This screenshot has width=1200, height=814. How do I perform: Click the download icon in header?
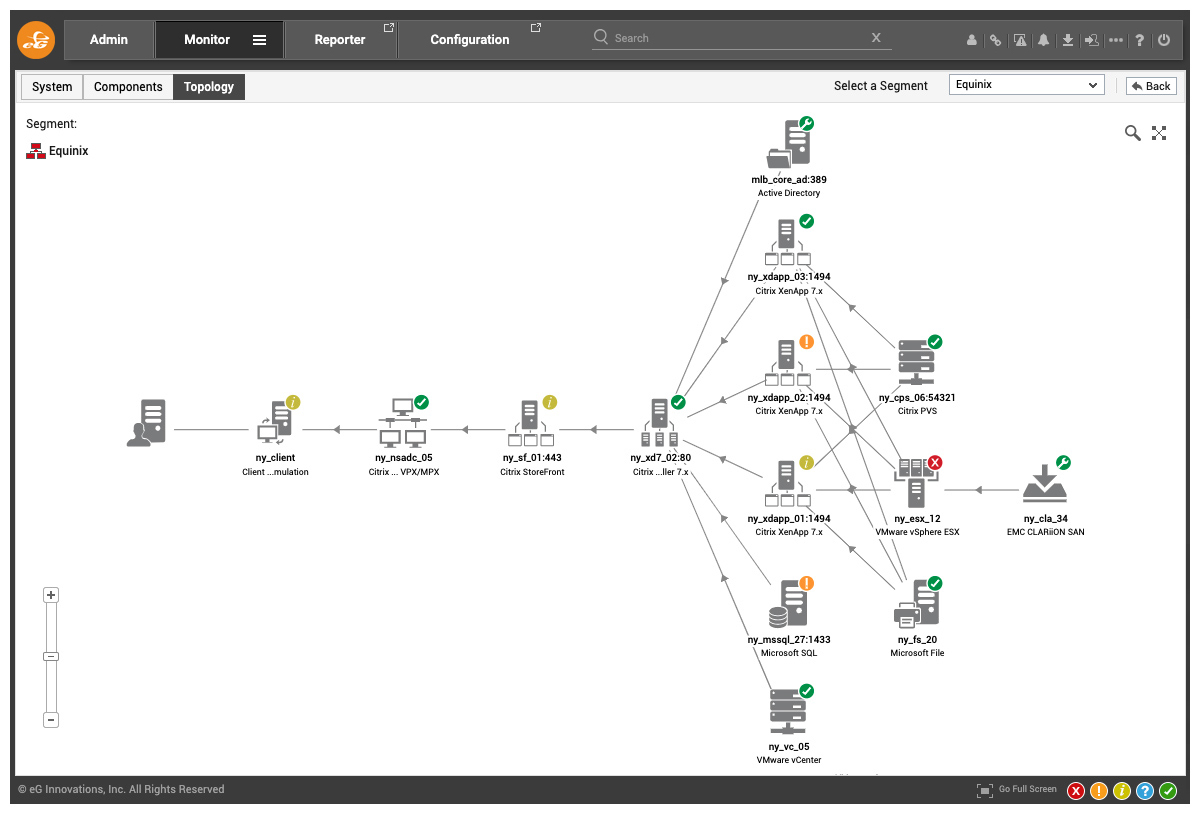point(1068,40)
